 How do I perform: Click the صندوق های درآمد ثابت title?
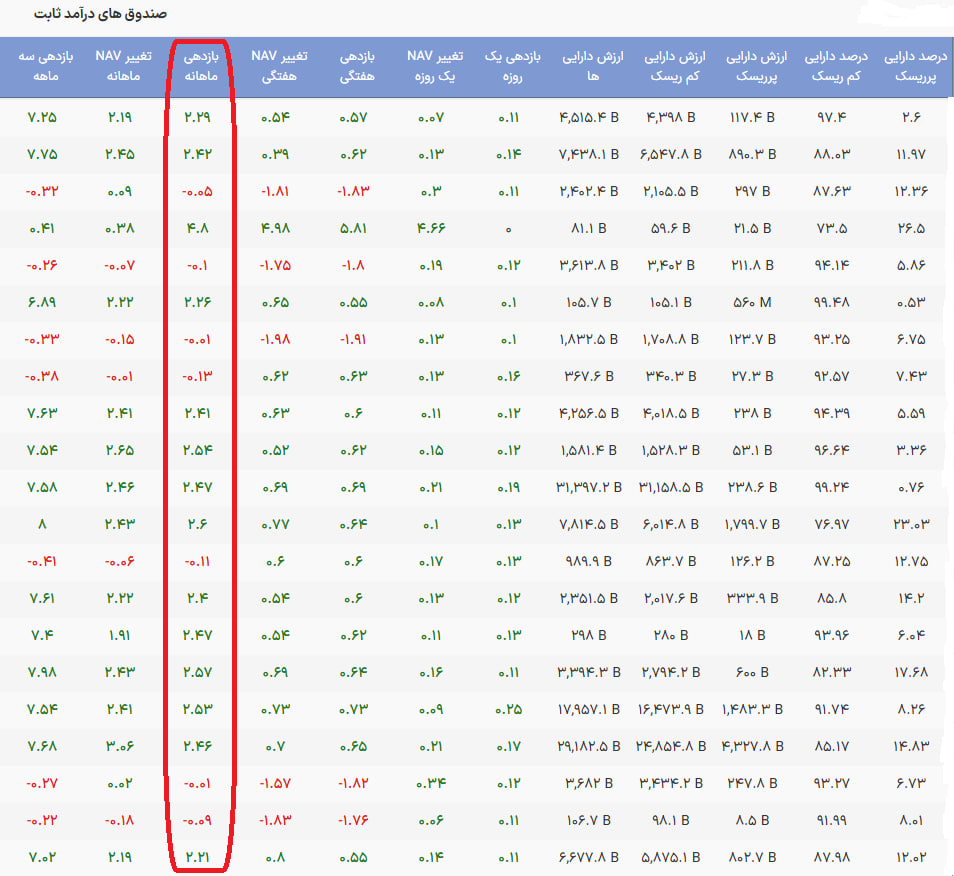click(x=100, y=16)
